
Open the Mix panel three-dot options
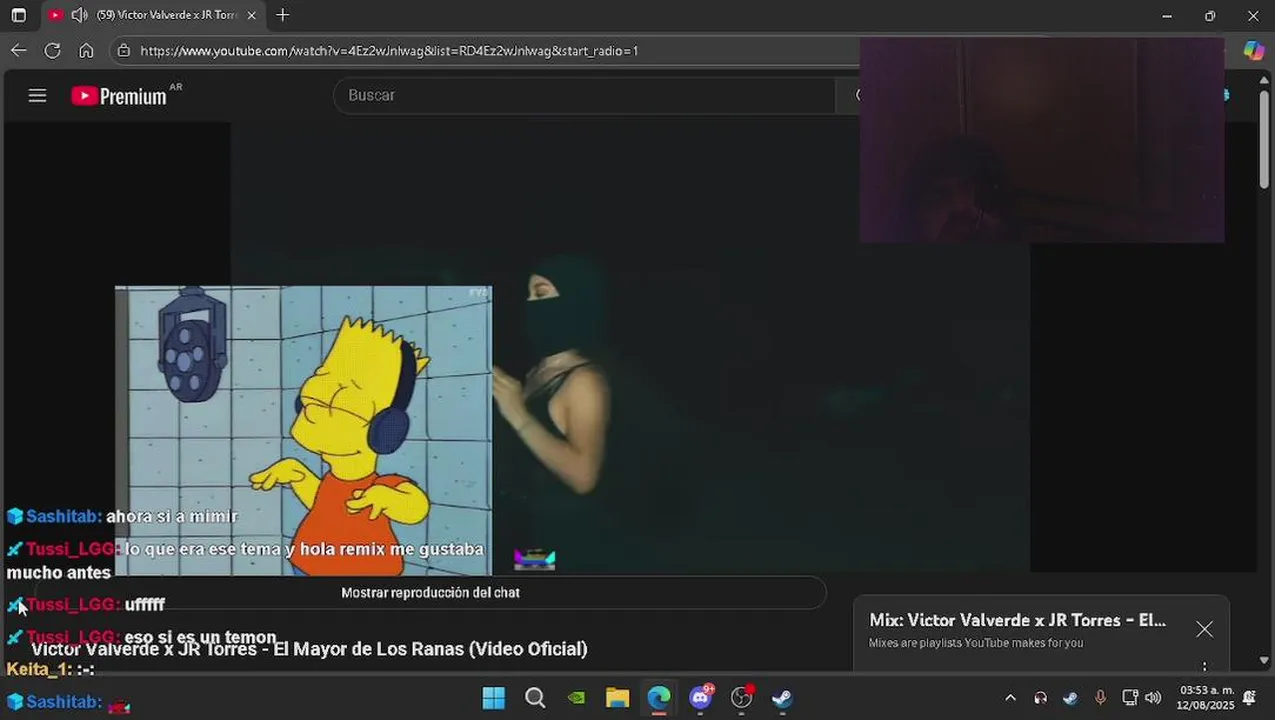[1204, 666]
